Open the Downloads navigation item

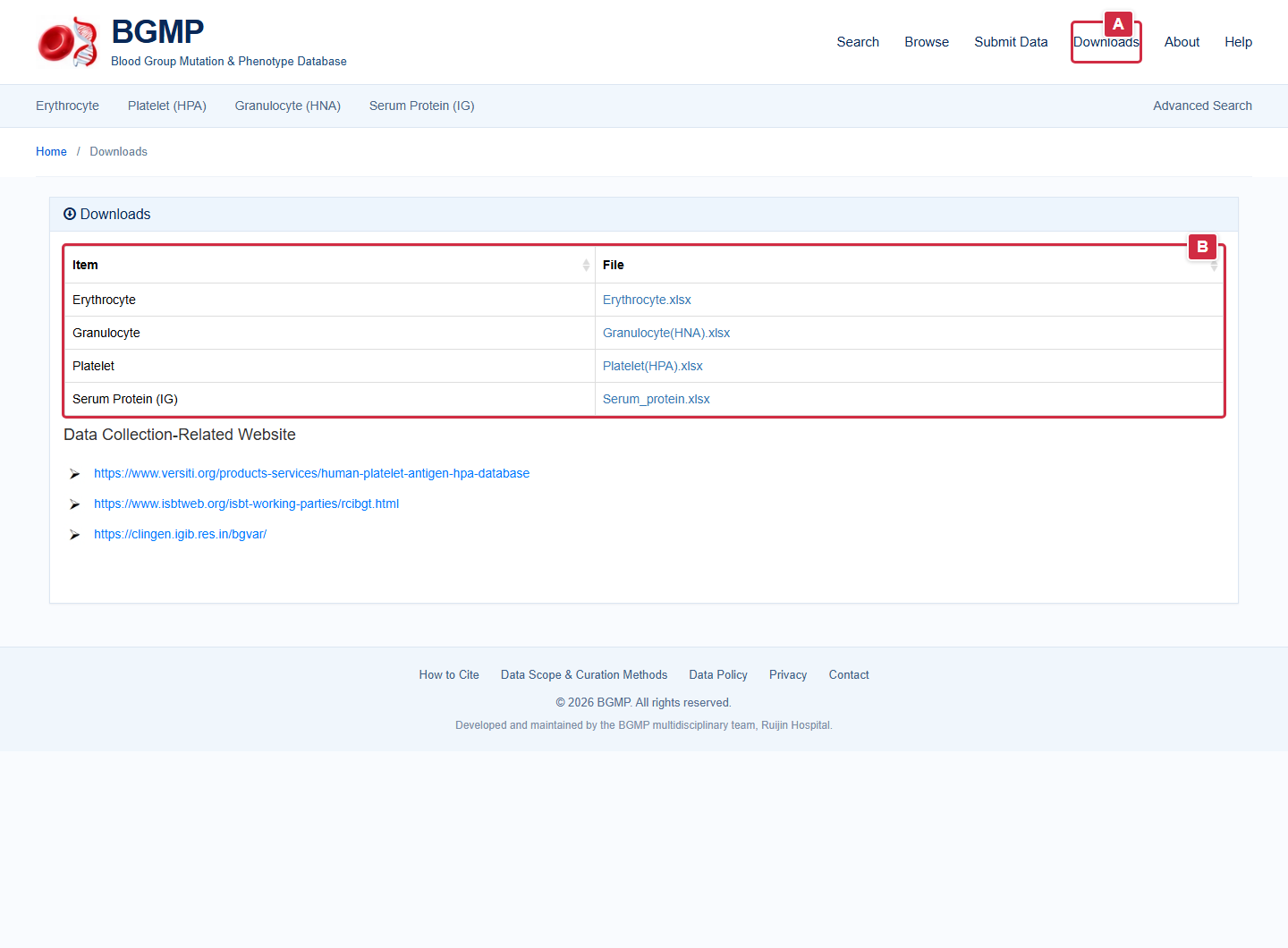click(x=1106, y=42)
